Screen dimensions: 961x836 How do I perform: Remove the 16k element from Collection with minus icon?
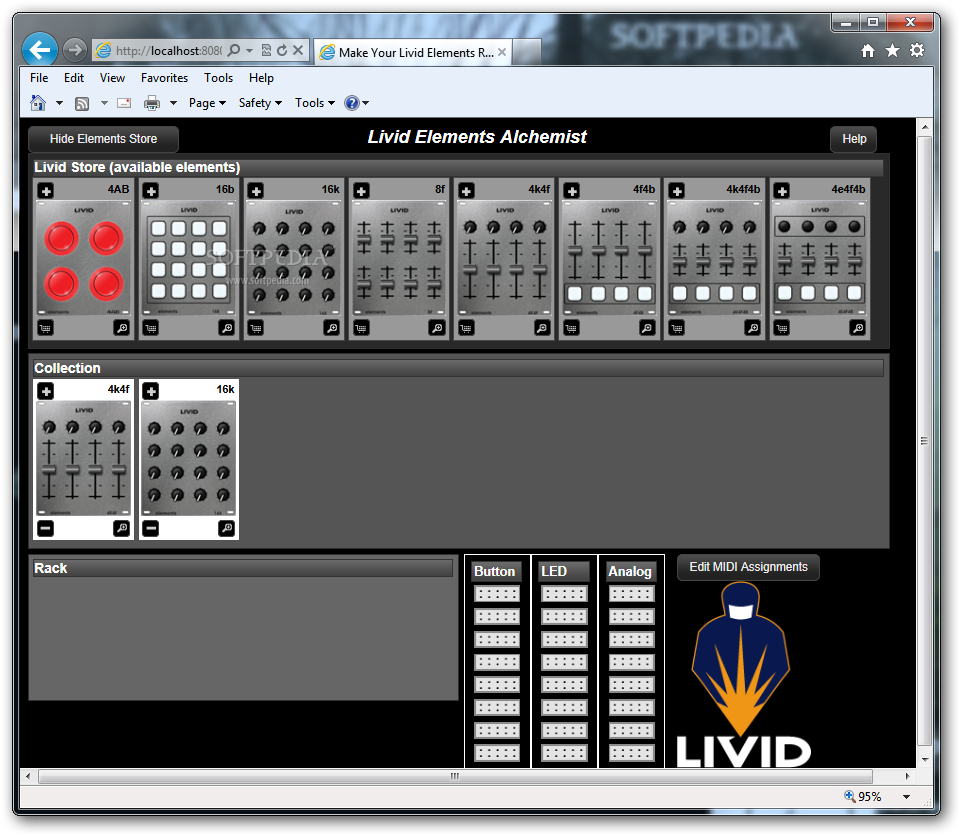[150, 528]
